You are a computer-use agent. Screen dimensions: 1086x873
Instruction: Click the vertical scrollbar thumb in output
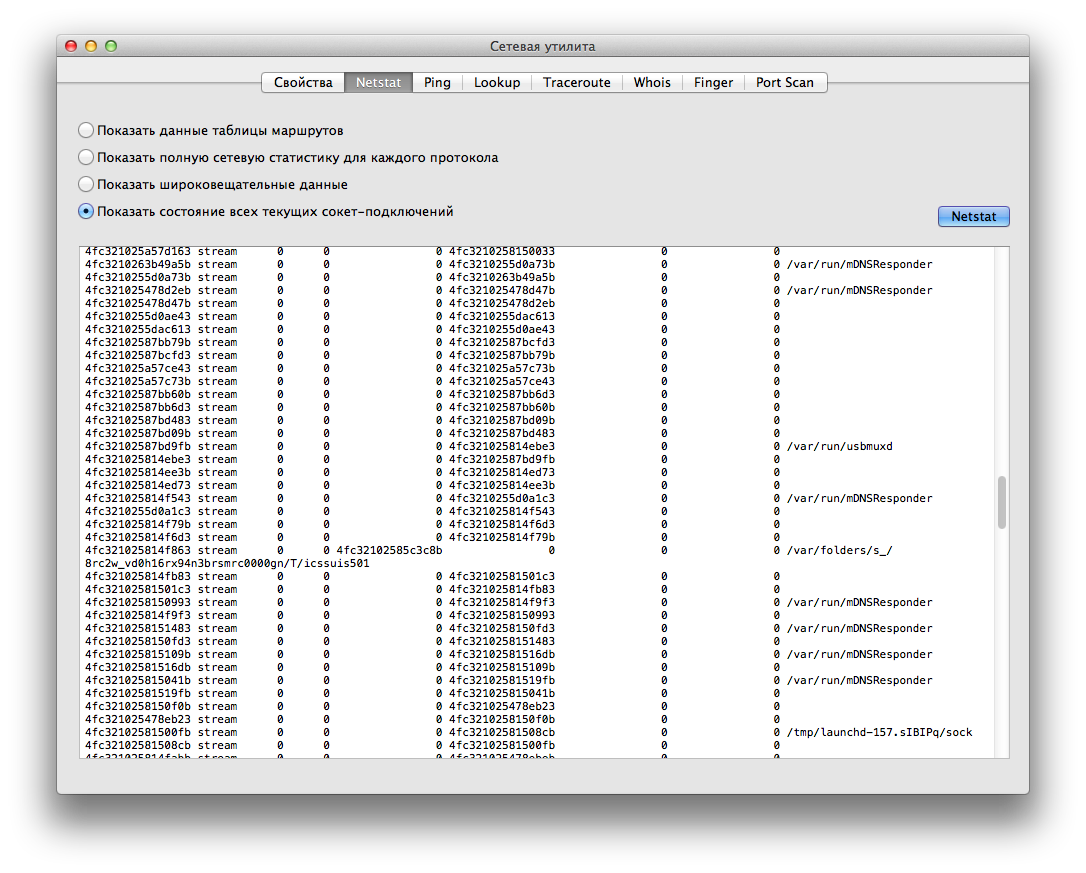pos(1001,502)
